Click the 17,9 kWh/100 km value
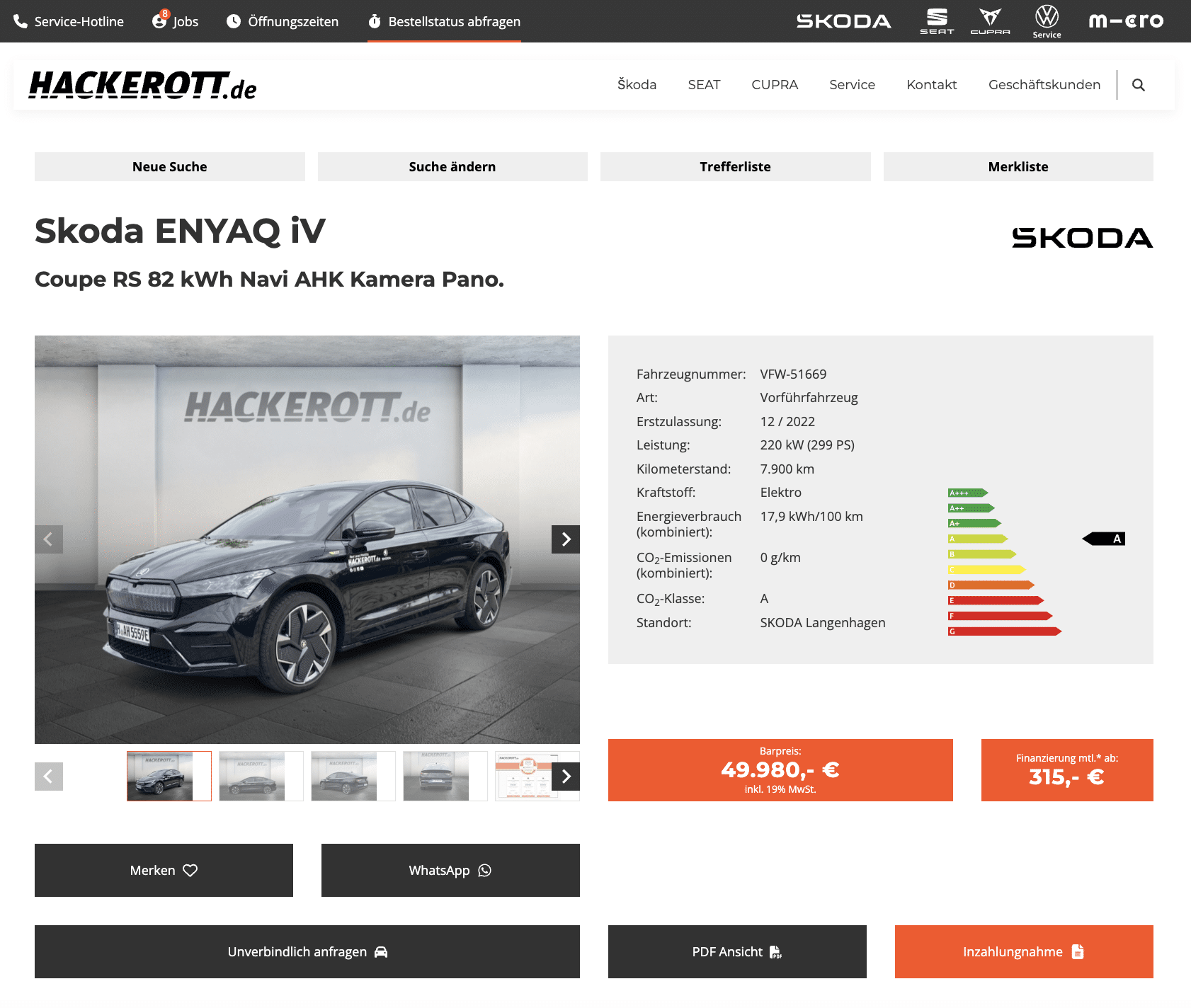Viewport: 1191px width, 1008px height. (811, 516)
